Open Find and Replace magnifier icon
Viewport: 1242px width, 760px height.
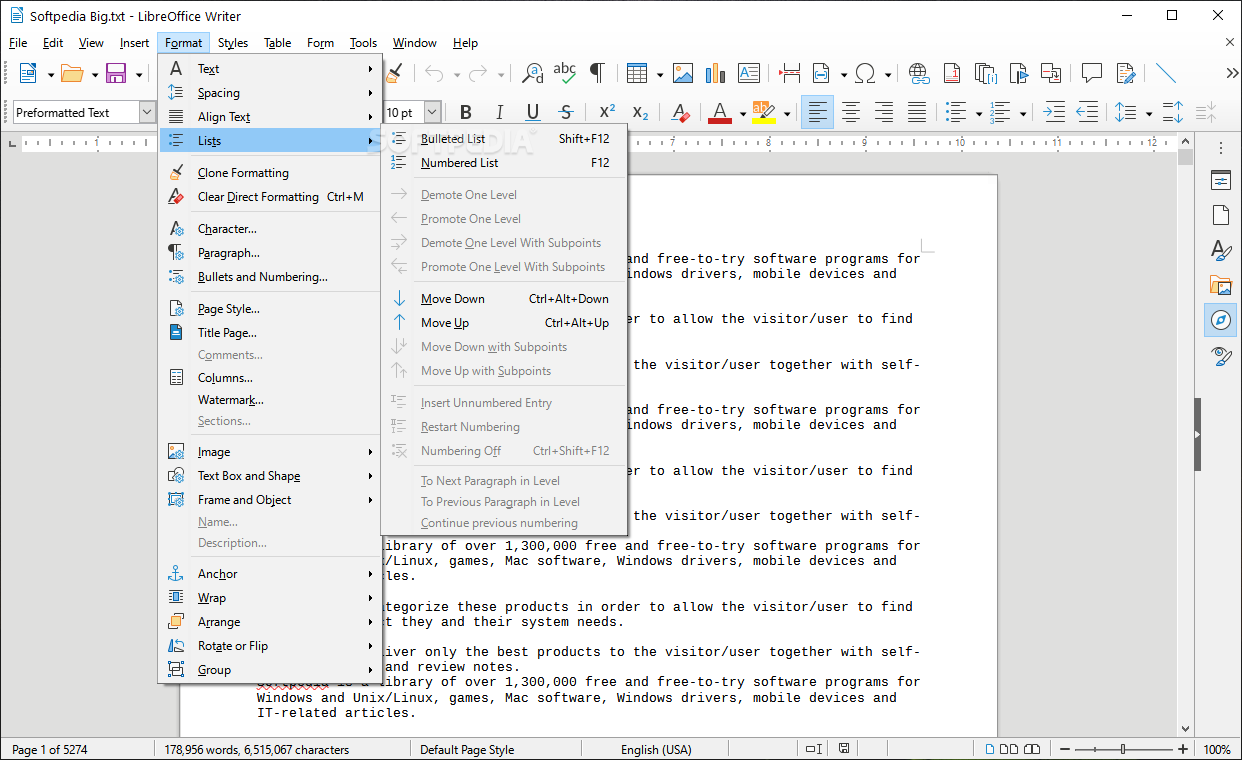point(533,73)
